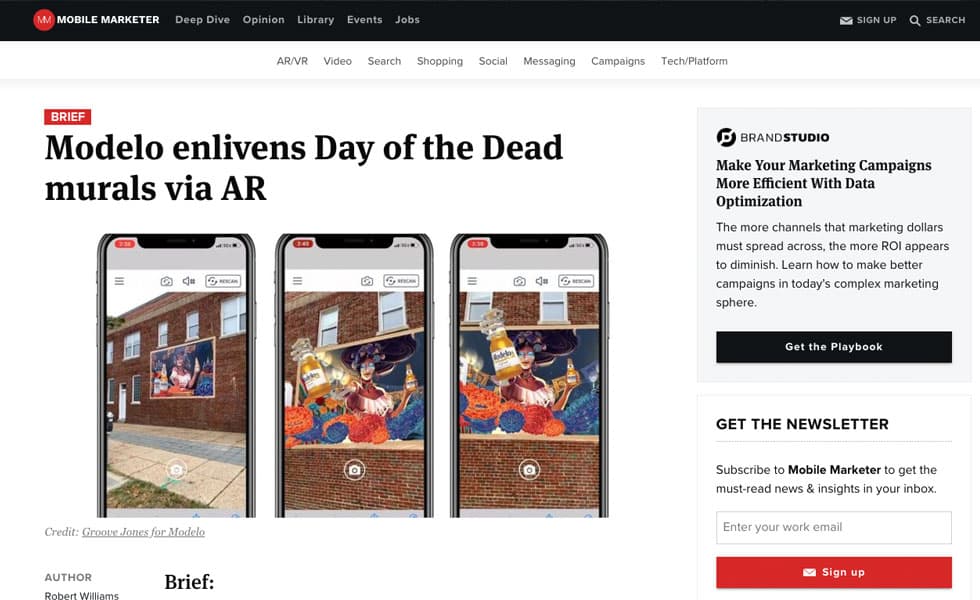Open the Opinion section
The height and width of the screenshot is (600, 980).
263,20
